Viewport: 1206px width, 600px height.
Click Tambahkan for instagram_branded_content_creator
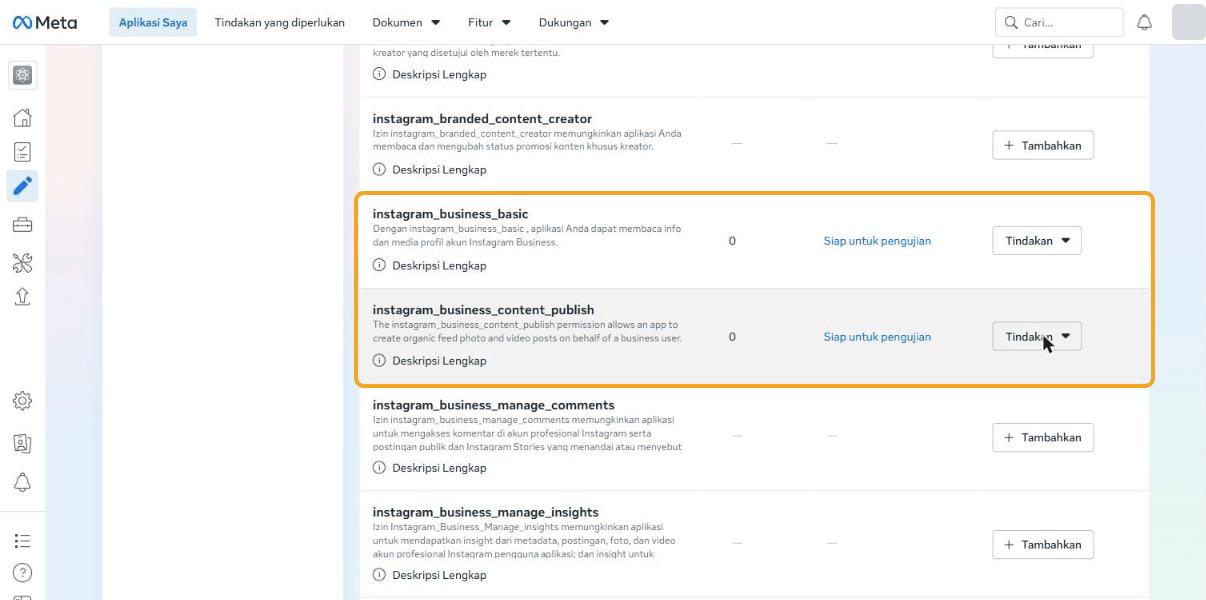pyautogui.click(x=1043, y=145)
